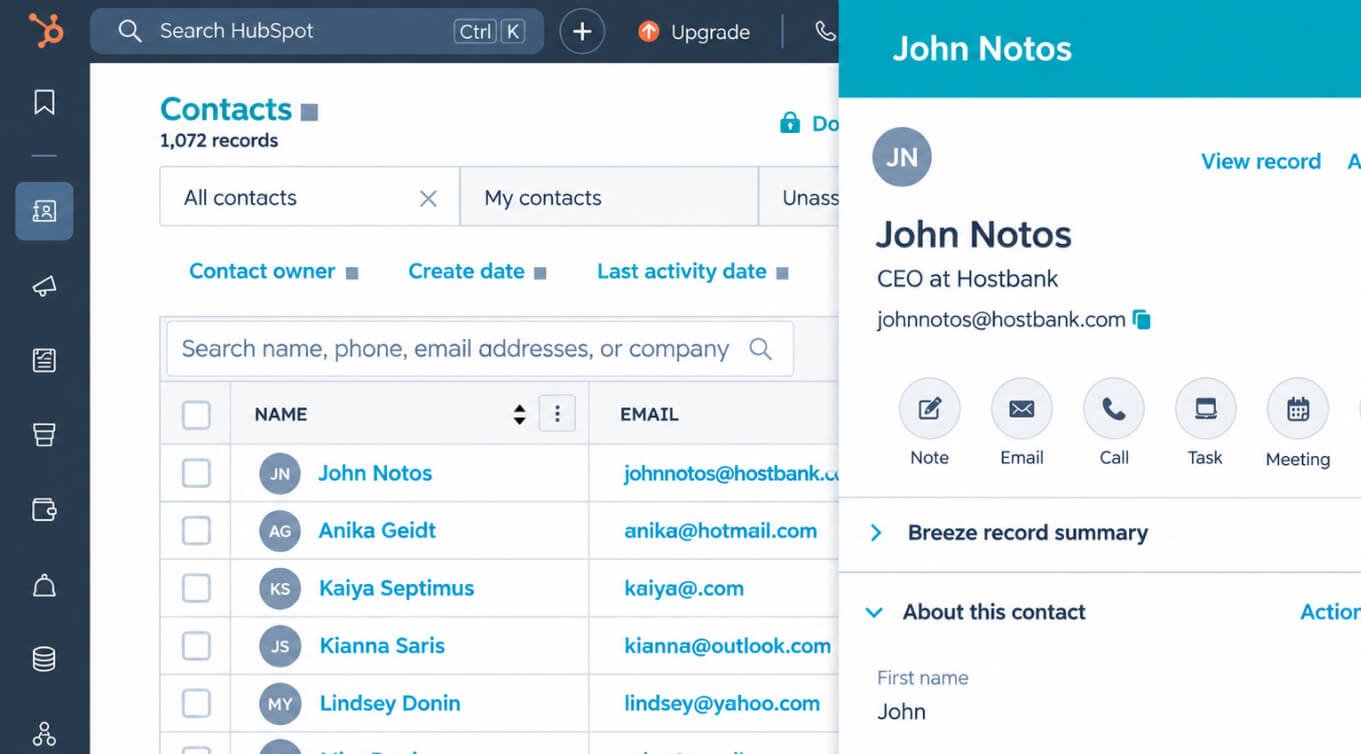
Task: Toggle the select-all contacts checkbox
Action: click(x=196, y=414)
